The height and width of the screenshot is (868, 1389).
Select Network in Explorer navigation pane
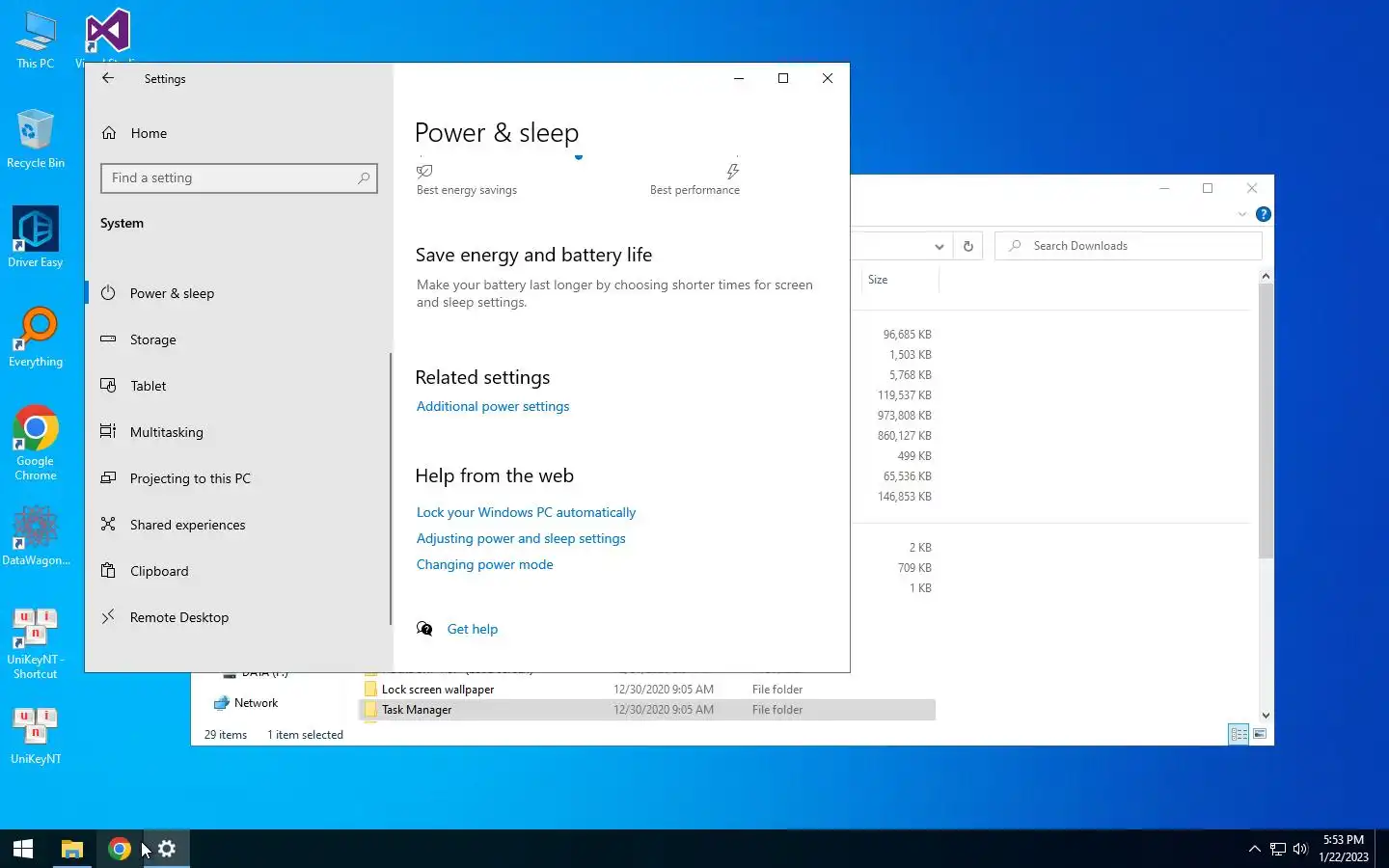coord(256,703)
